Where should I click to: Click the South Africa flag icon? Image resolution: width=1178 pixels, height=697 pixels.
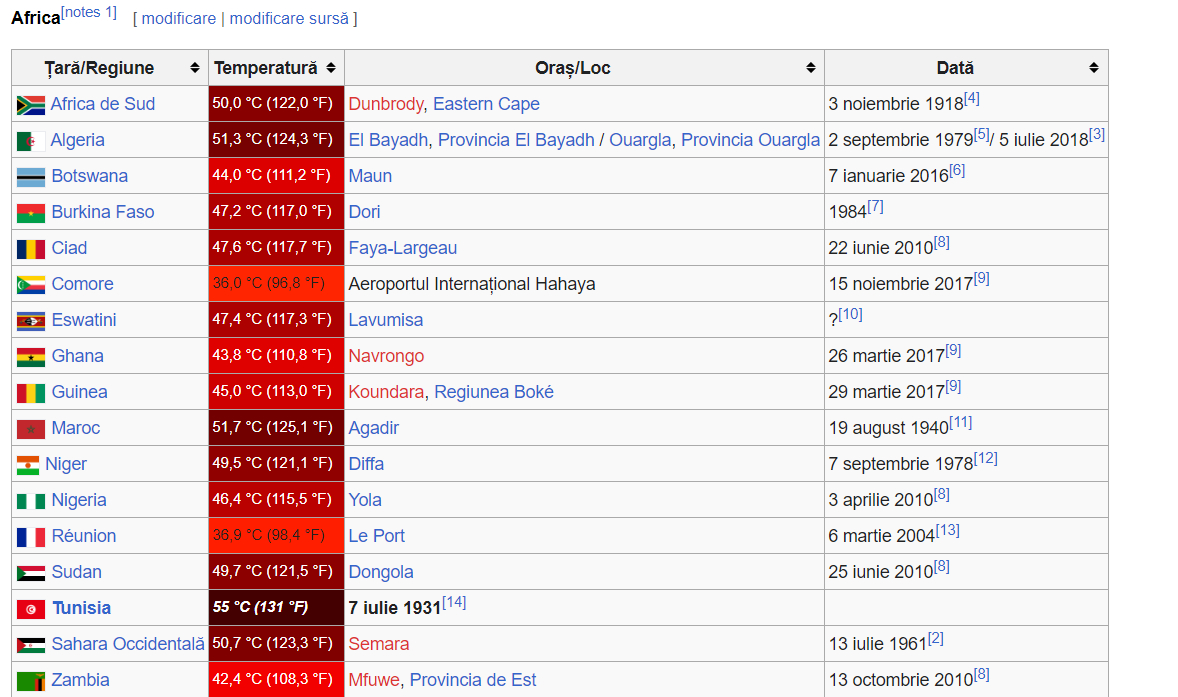tap(31, 104)
